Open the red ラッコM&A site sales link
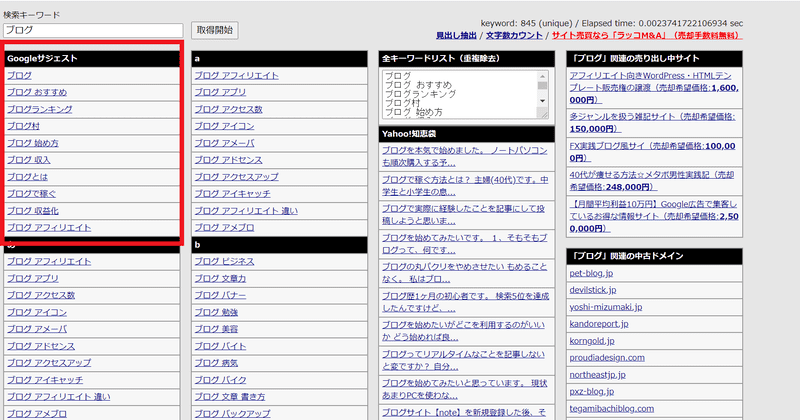The height and width of the screenshot is (420, 800). [647, 35]
